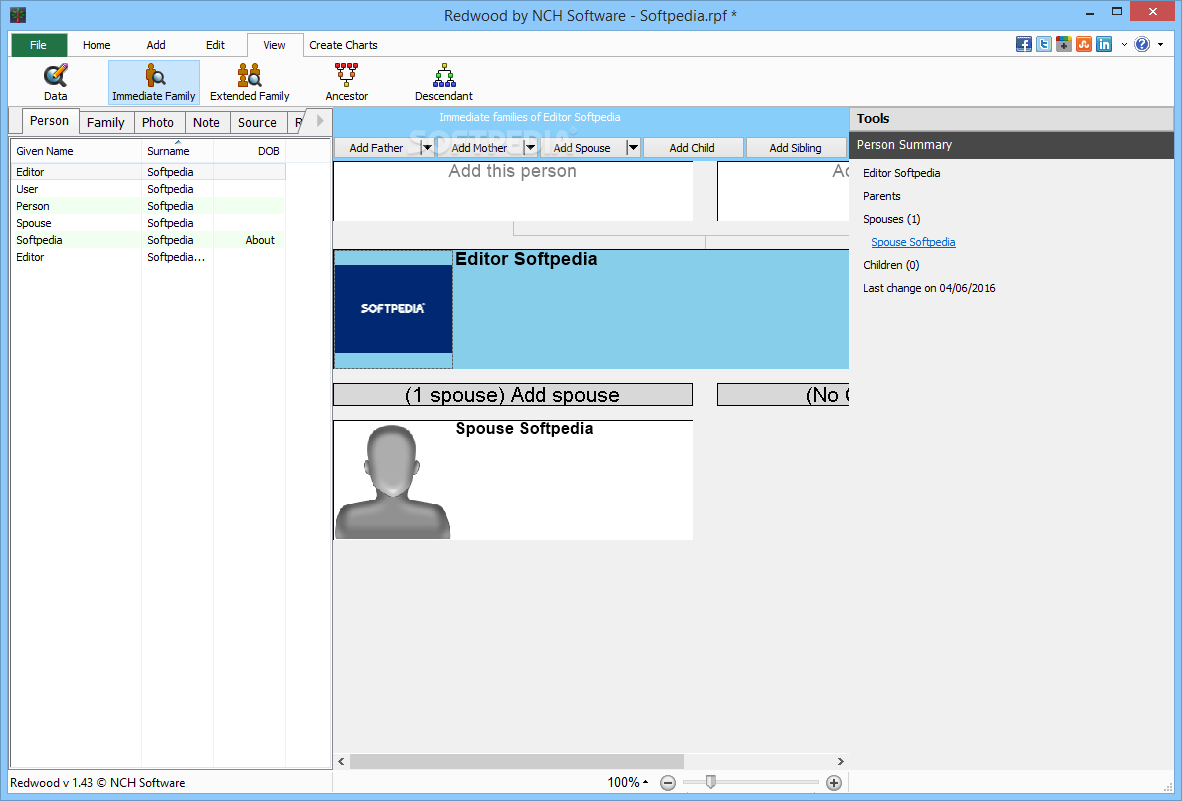Select the Spouse Softpedia list row
The width and height of the screenshot is (1182, 801).
[149, 223]
